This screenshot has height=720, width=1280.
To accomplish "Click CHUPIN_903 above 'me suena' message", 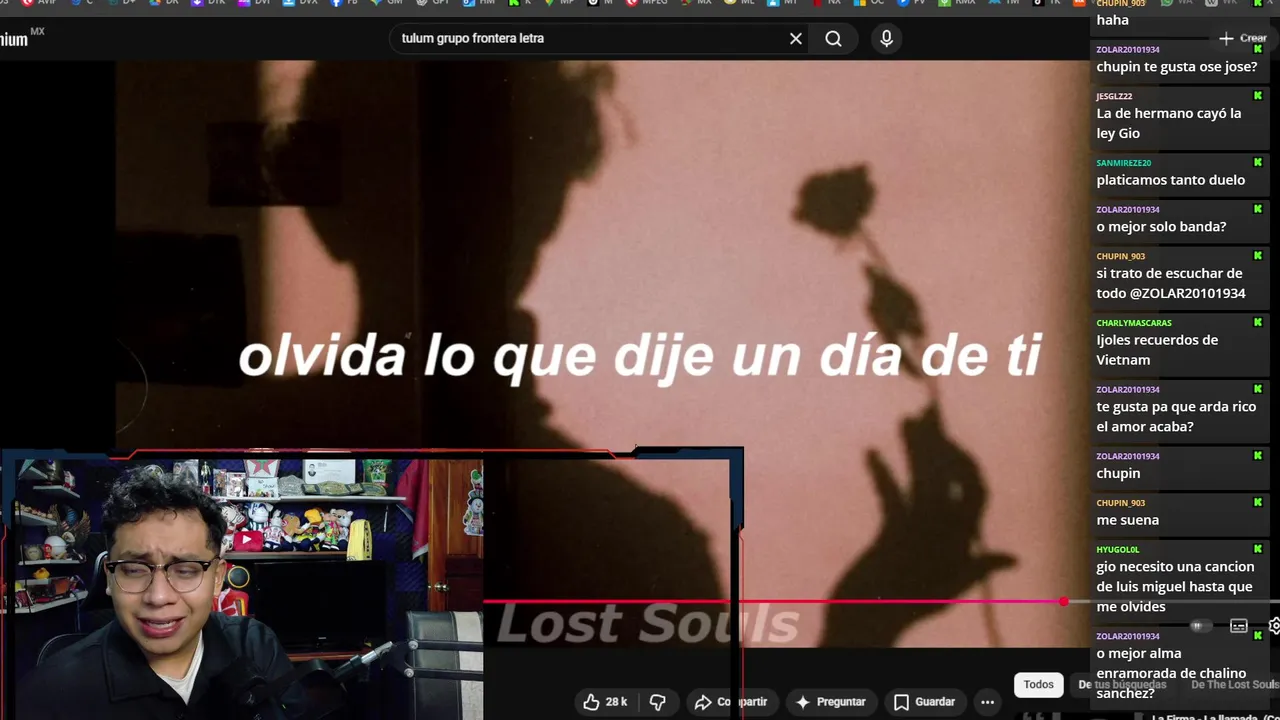I will tap(1121, 503).
